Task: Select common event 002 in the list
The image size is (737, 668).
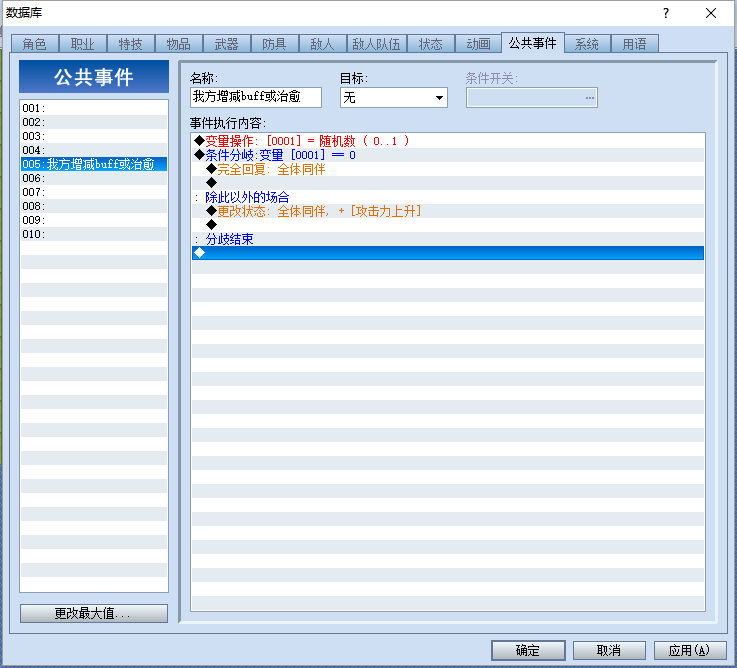Action: (94, 122)
